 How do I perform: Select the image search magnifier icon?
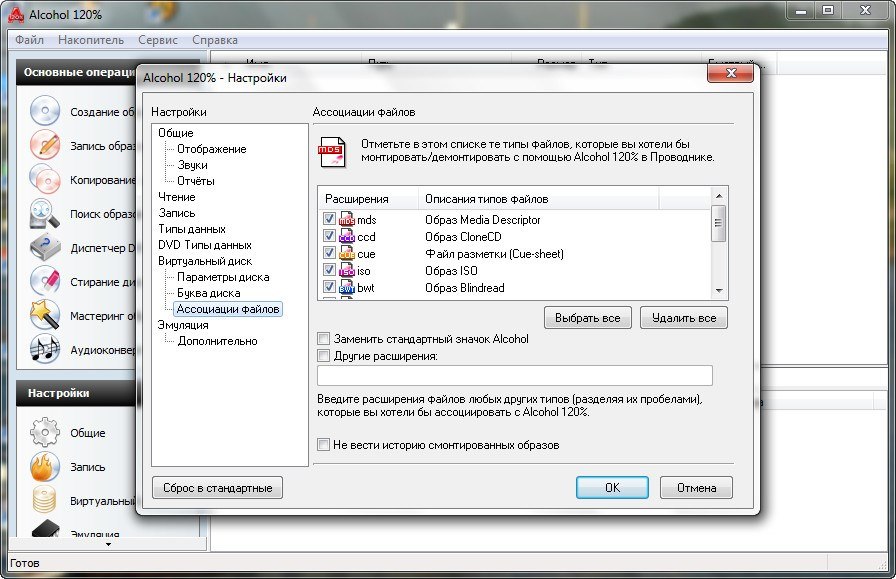click(x=45, y=213)
